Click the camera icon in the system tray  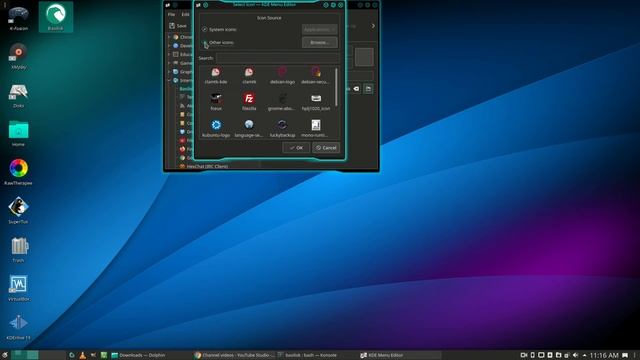[x=524, y=355]
